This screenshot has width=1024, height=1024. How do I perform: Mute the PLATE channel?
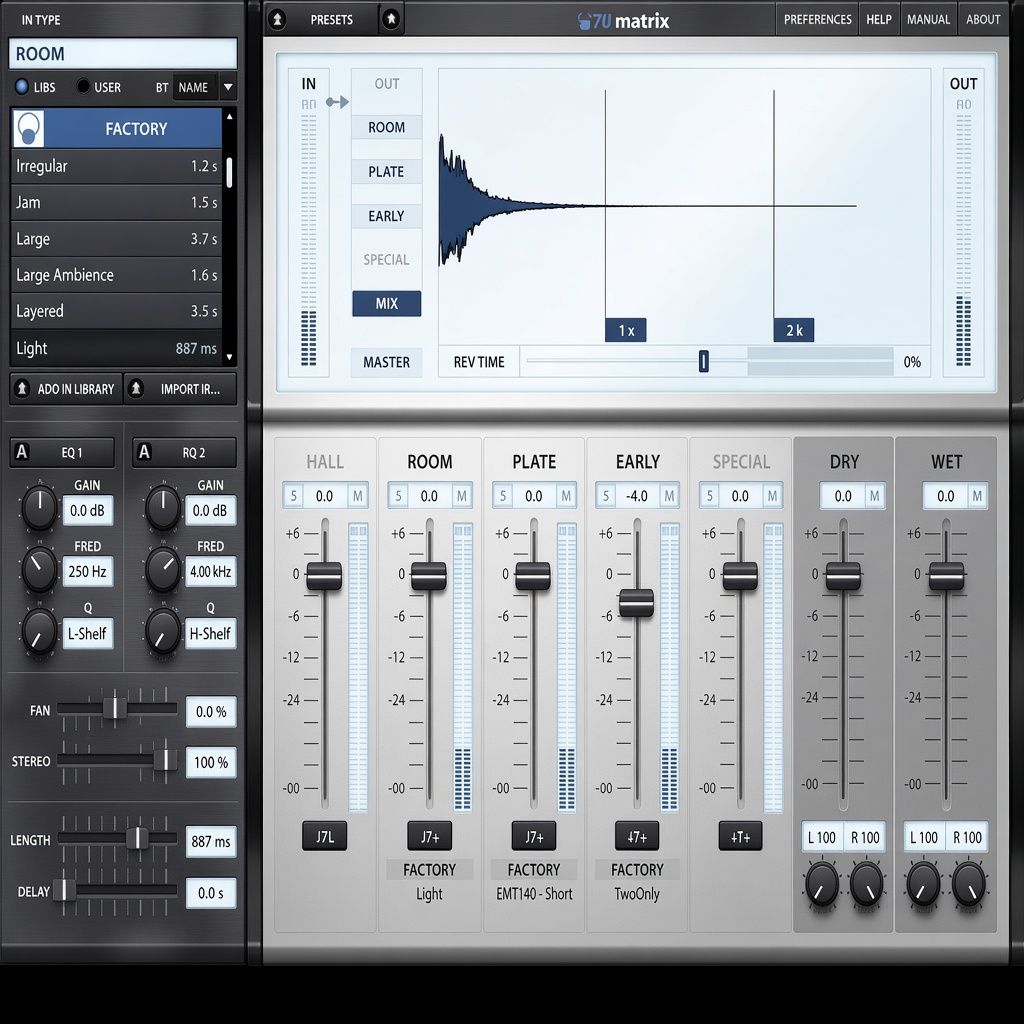click(566, 496)
